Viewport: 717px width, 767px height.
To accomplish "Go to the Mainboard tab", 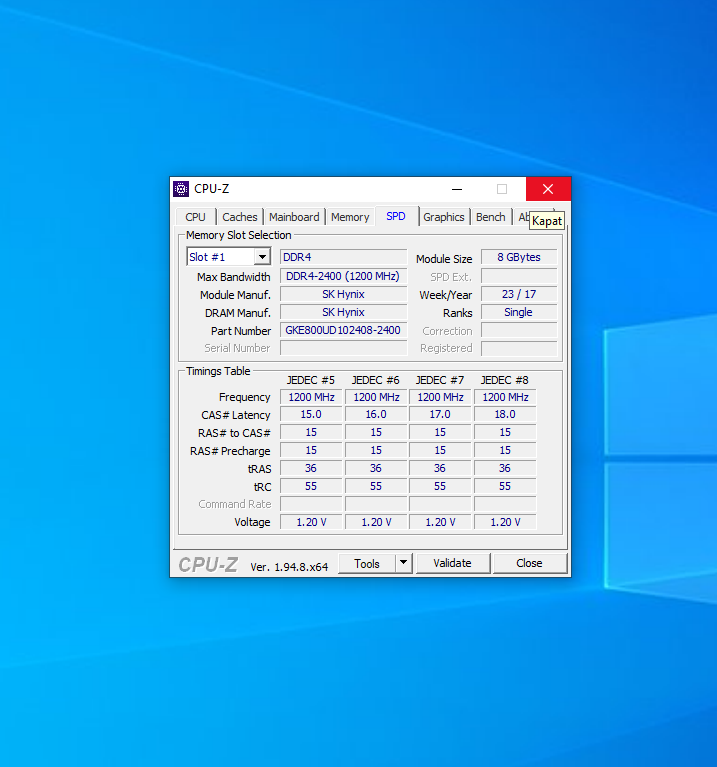I will (294, 217).
